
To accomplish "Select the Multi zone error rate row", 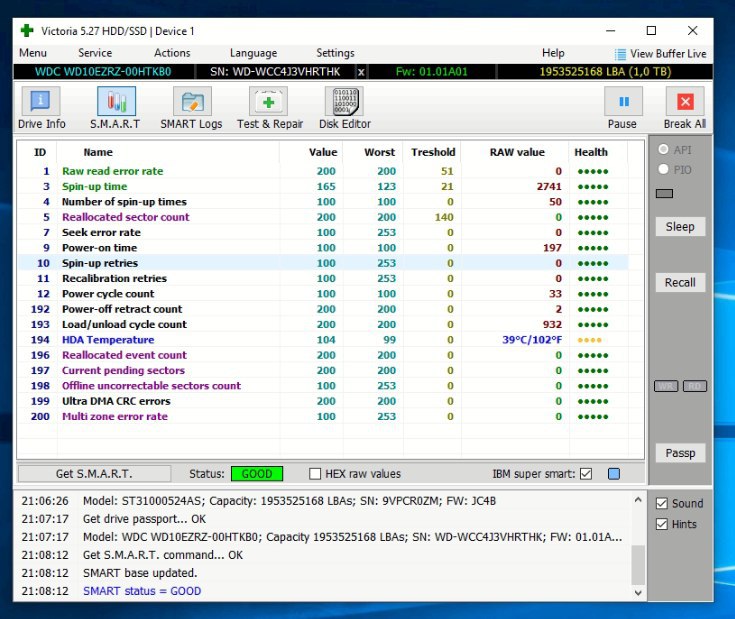I will pyautogui.click(x=323, y=417).
